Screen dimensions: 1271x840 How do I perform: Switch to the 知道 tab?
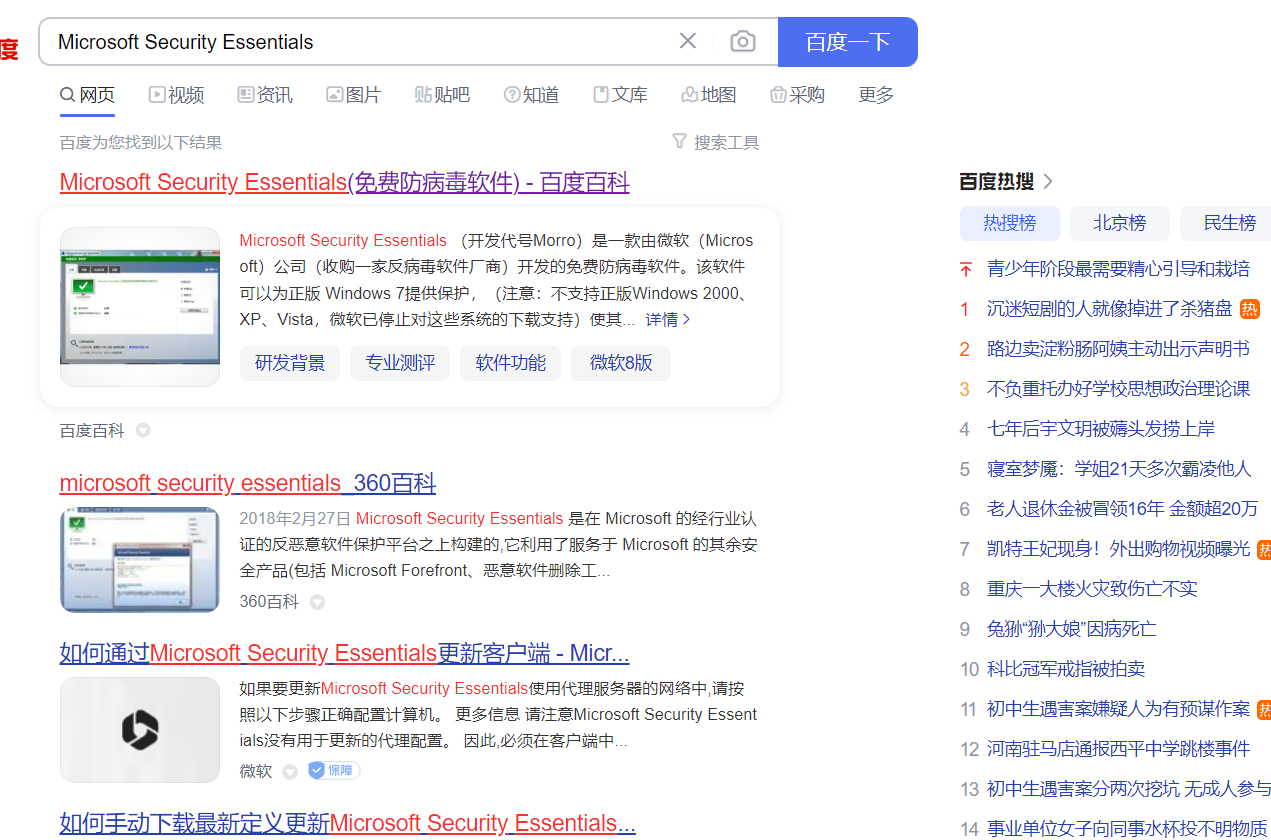(x=531, y=95)
